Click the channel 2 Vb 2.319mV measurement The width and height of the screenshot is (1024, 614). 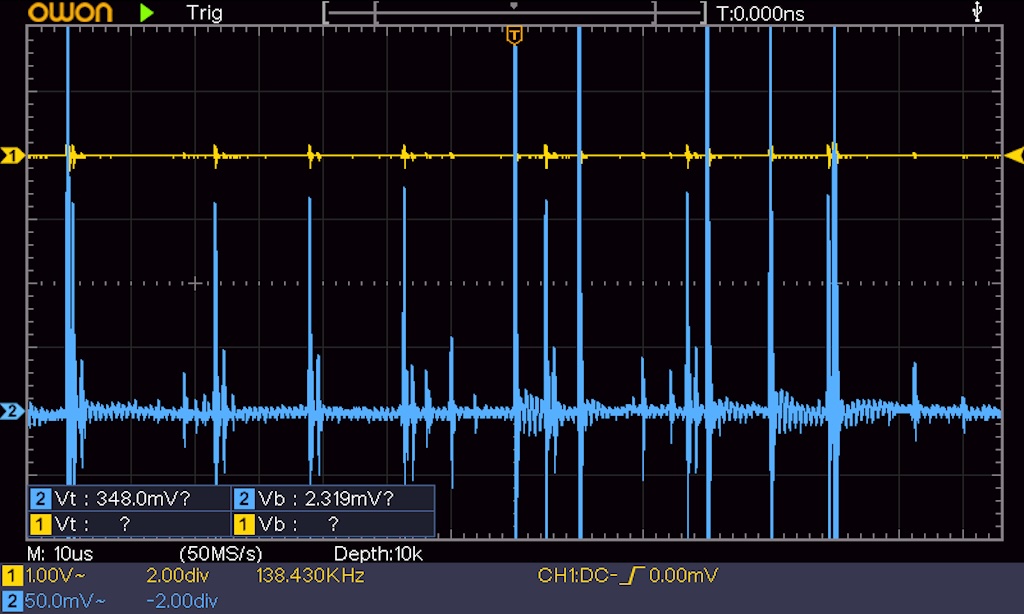[333, 498]
